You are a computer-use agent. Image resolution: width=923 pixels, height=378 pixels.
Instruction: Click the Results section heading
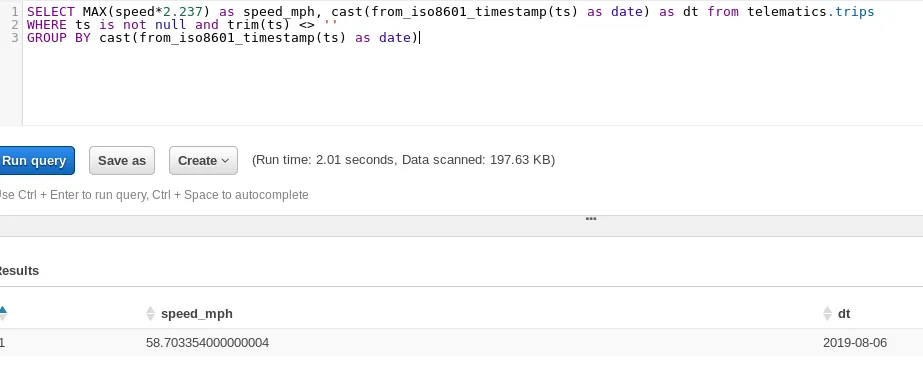[x=18, y=271]
